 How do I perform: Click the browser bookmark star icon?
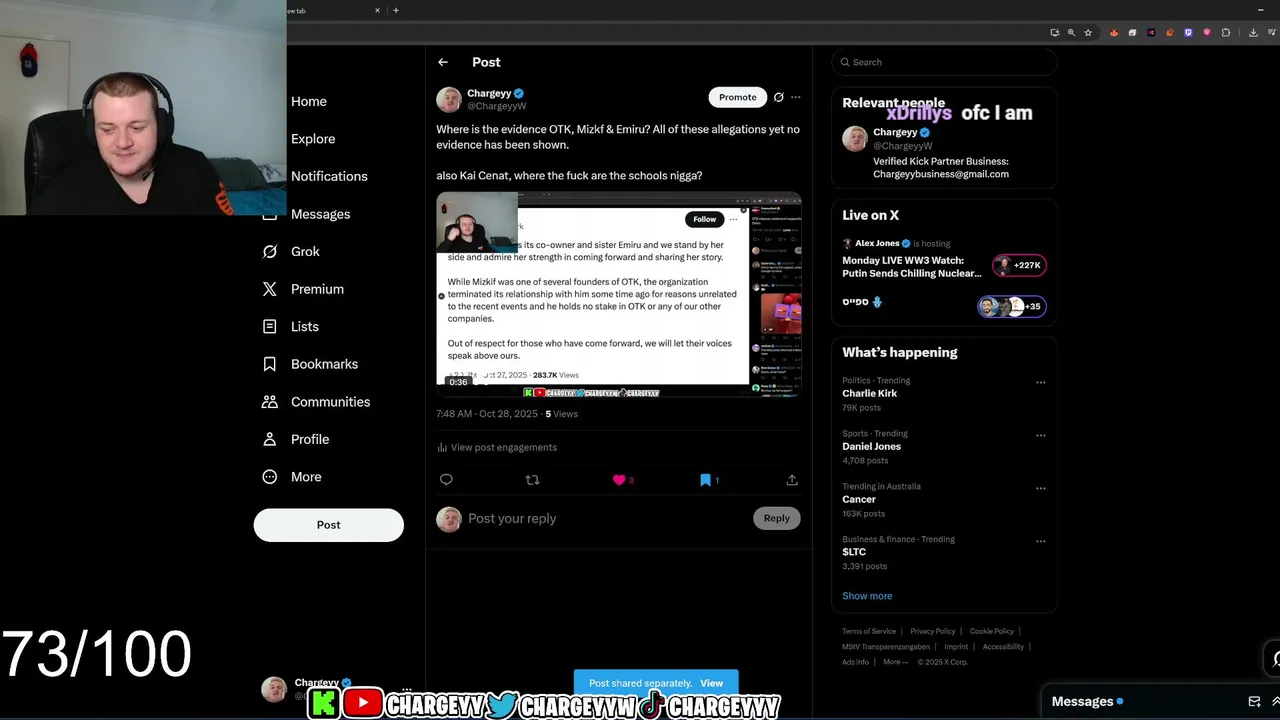click(x=1088, y=33)
